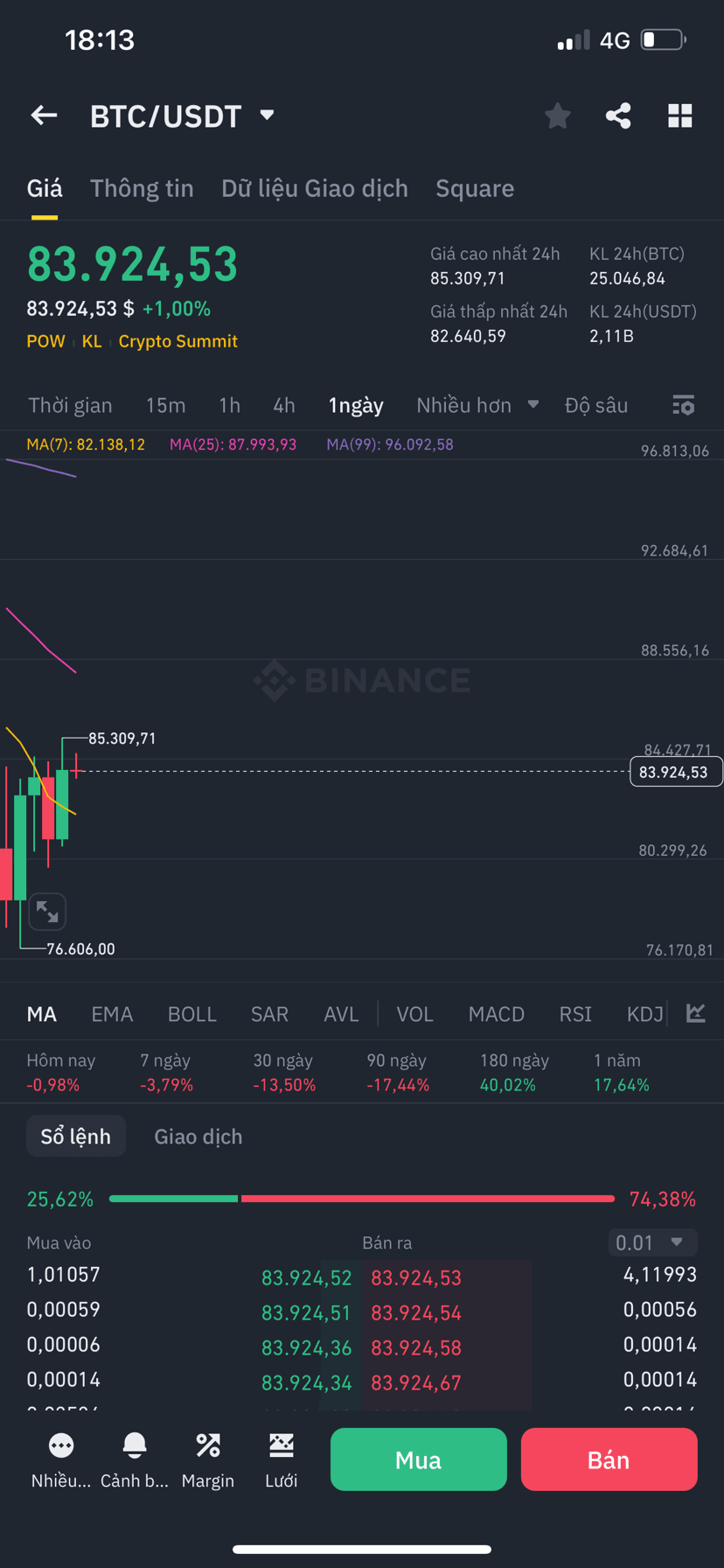Select the 1h timeframe
Viewport: 724px width, 1568px height.
229,405
